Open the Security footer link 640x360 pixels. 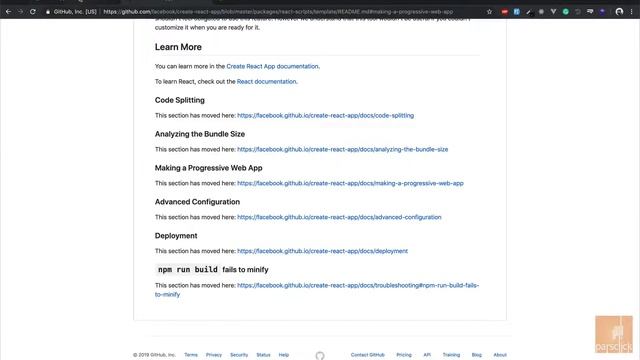(x=239, y=355)
